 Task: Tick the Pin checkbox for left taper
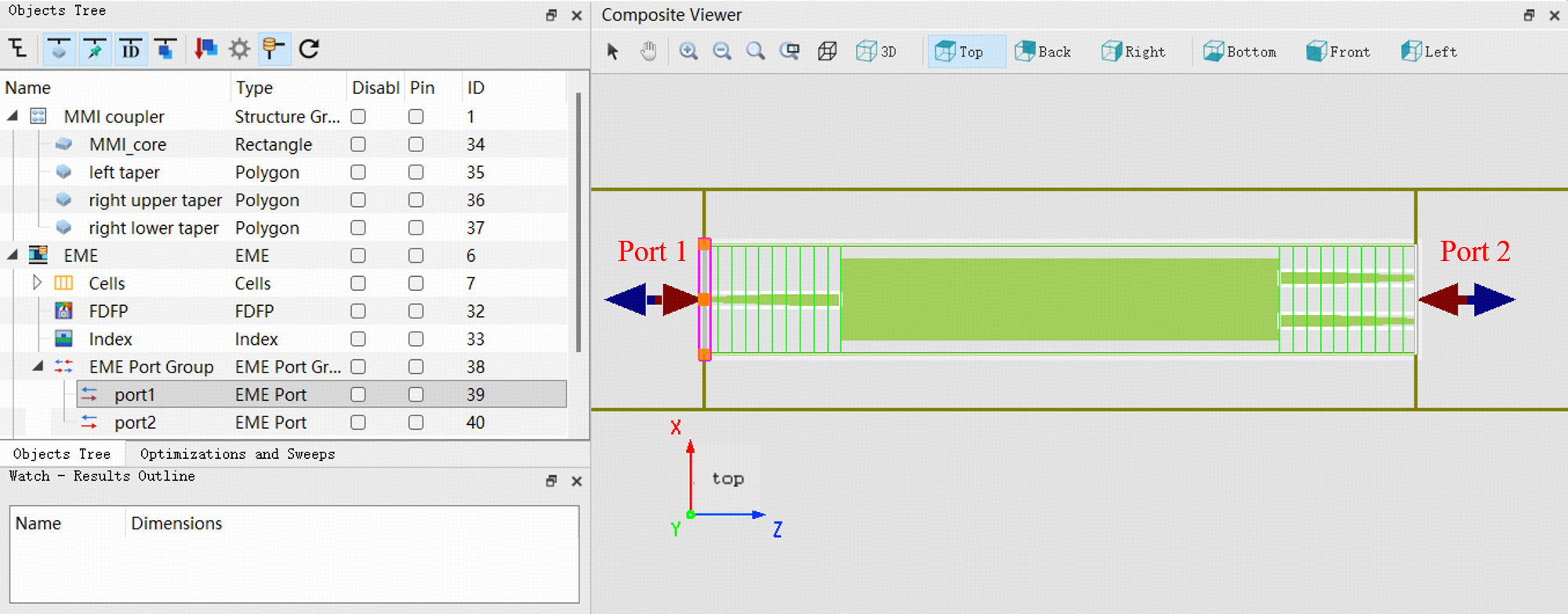pos(416,172)
